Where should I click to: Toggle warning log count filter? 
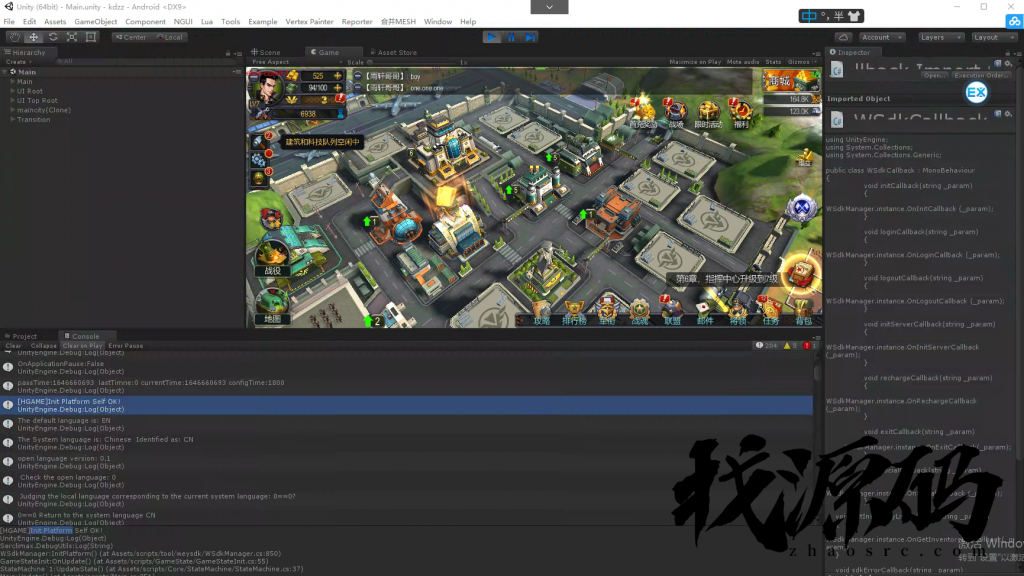[790, 345]
